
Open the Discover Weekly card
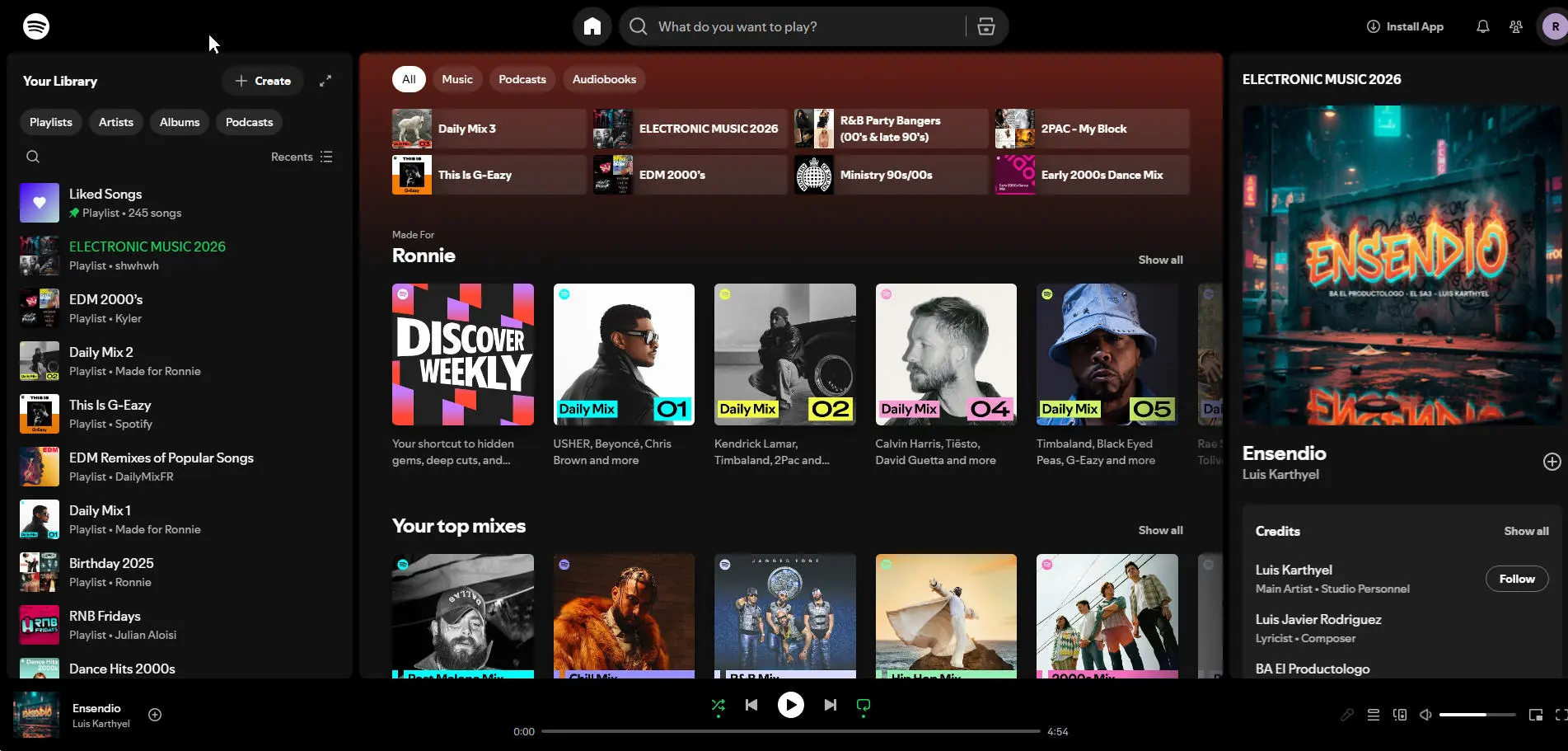click(463, 376)
